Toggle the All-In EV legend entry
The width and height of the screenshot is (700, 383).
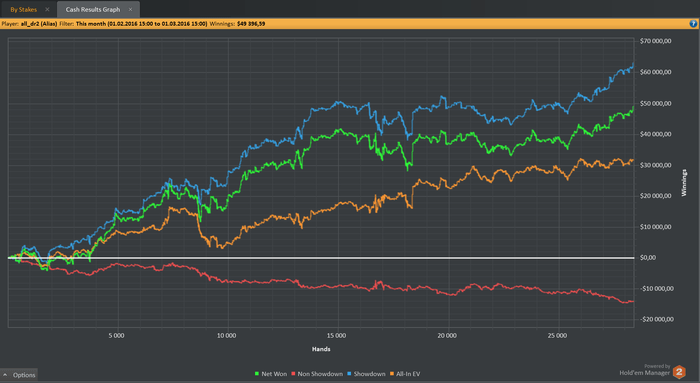pyautogui.click(x=405, y=374)
